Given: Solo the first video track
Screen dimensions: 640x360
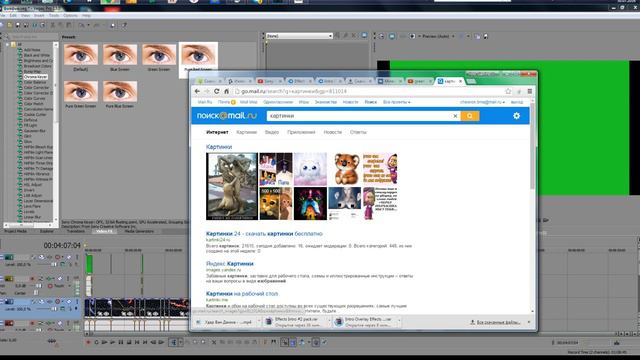Looking at the screenshot, I should (x=77, y=257).
